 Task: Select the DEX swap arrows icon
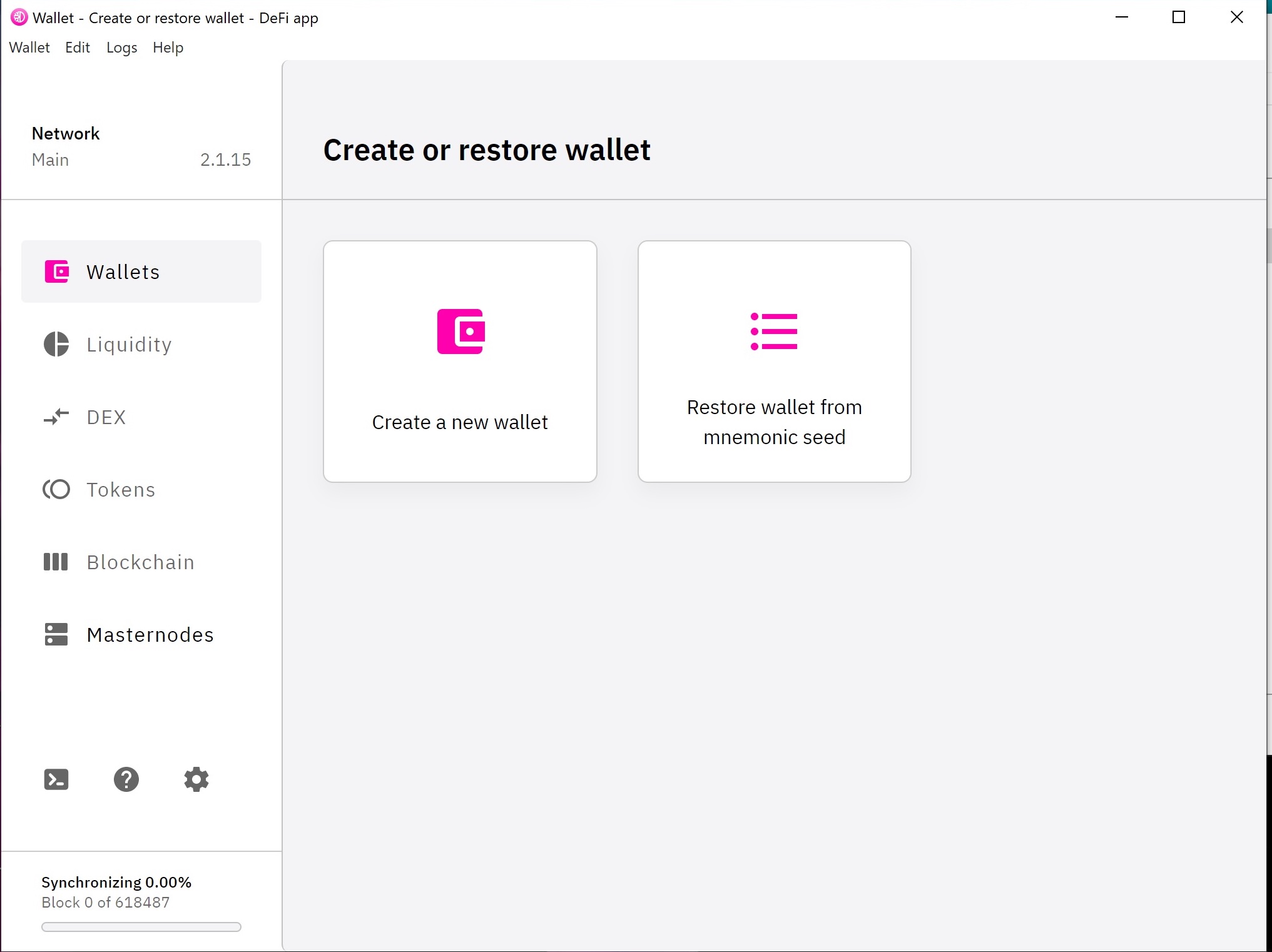tap(56, 417)
